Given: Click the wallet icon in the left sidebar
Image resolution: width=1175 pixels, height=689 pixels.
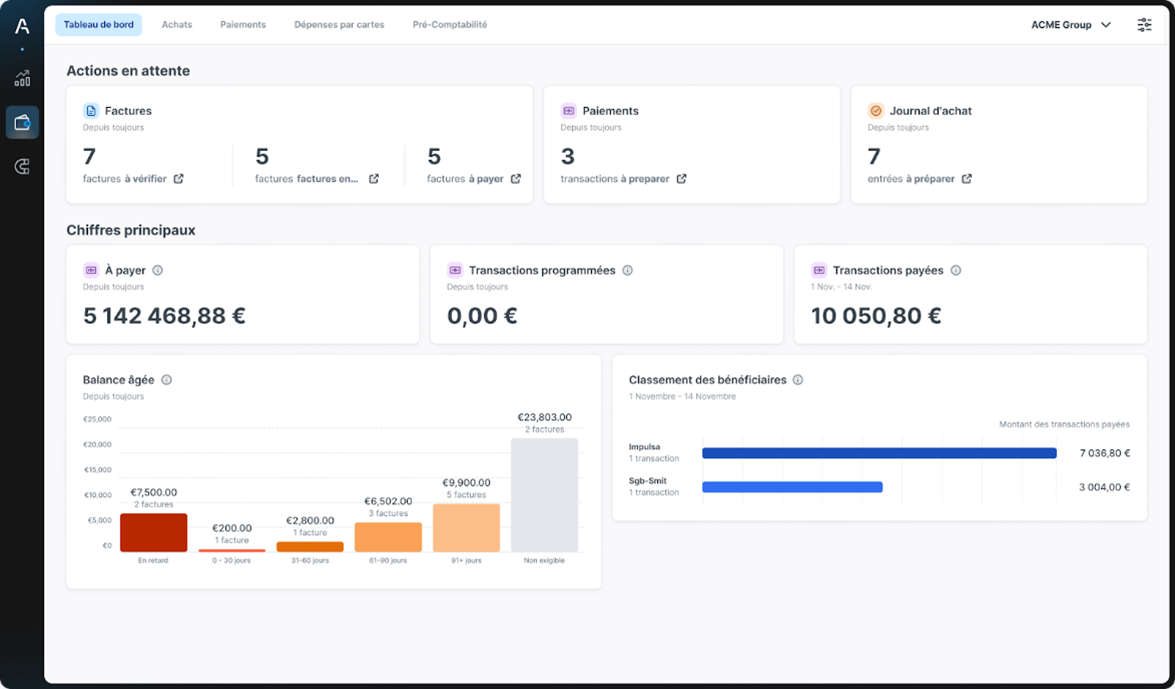Looking at the screenshot, I should (21, 122).
